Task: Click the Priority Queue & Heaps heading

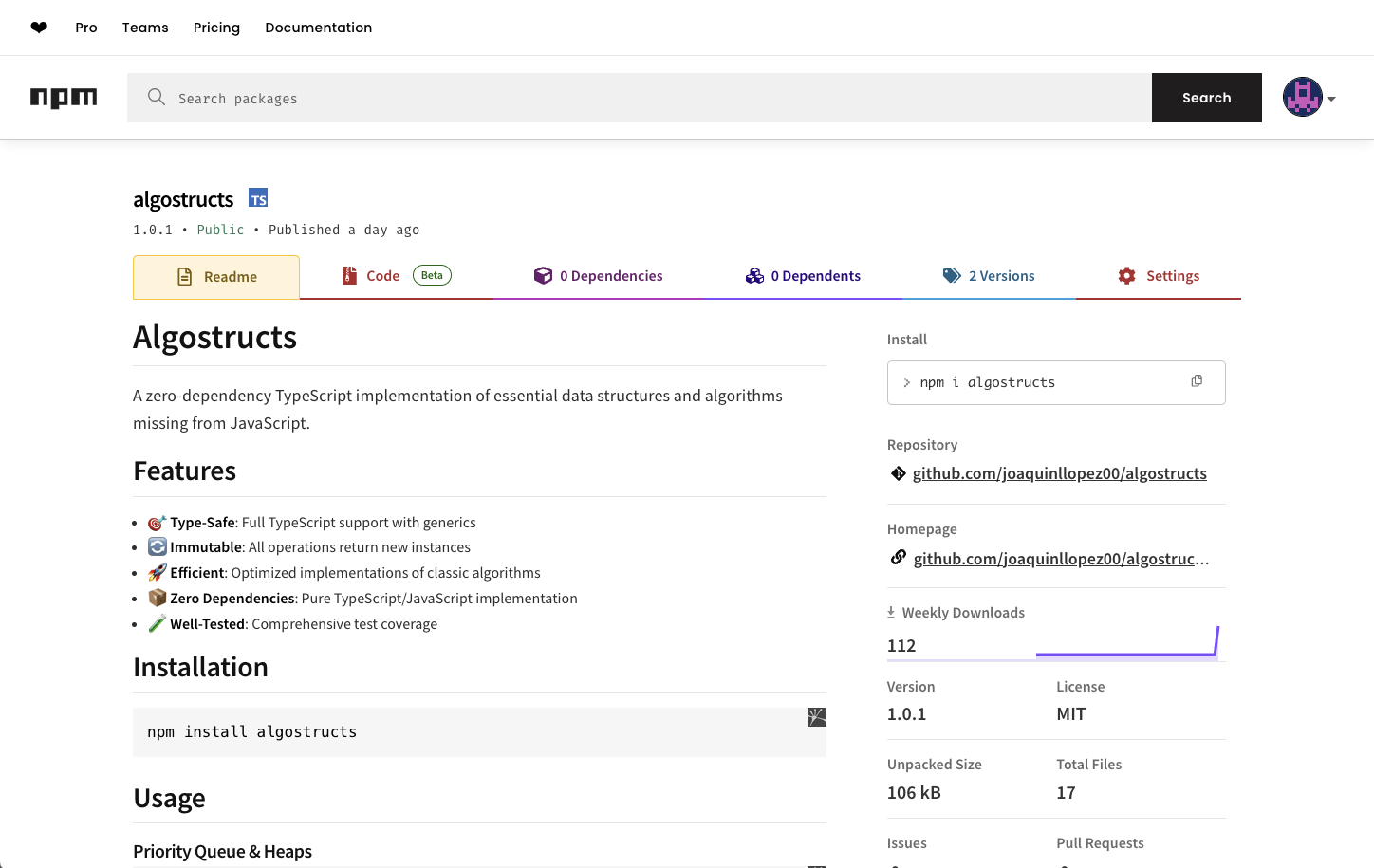Action: [x=222, y=852]
